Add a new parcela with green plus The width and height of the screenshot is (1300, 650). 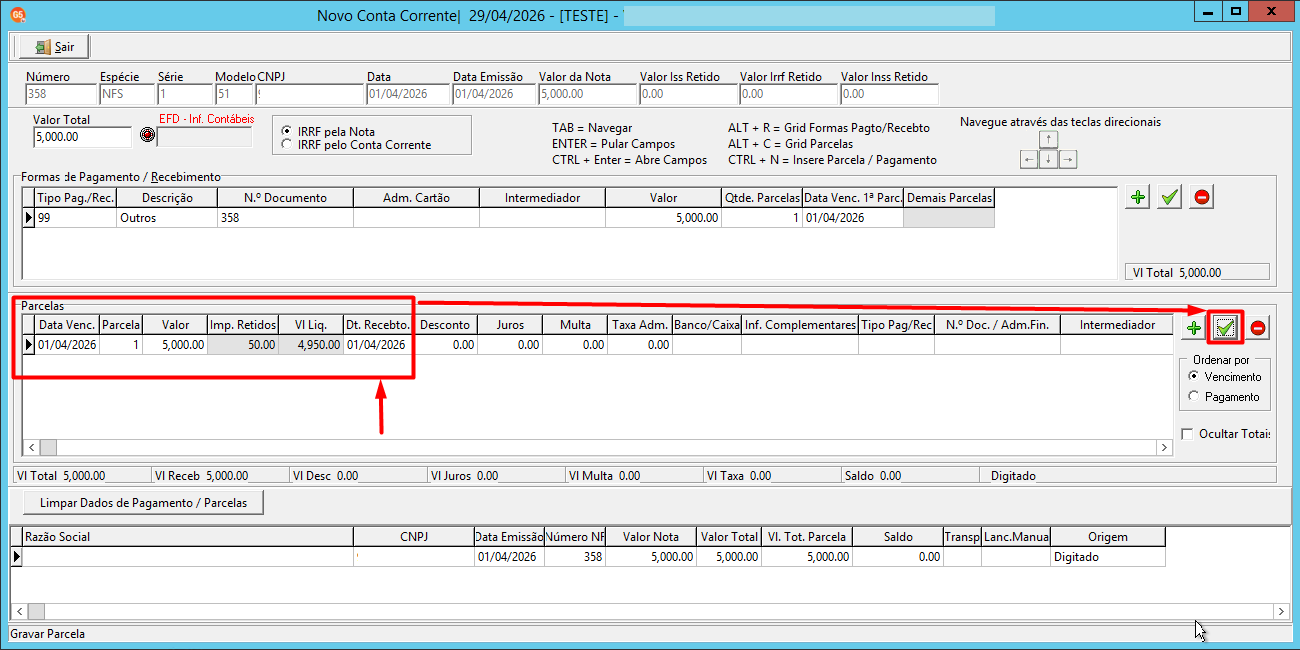point(1193,327)
